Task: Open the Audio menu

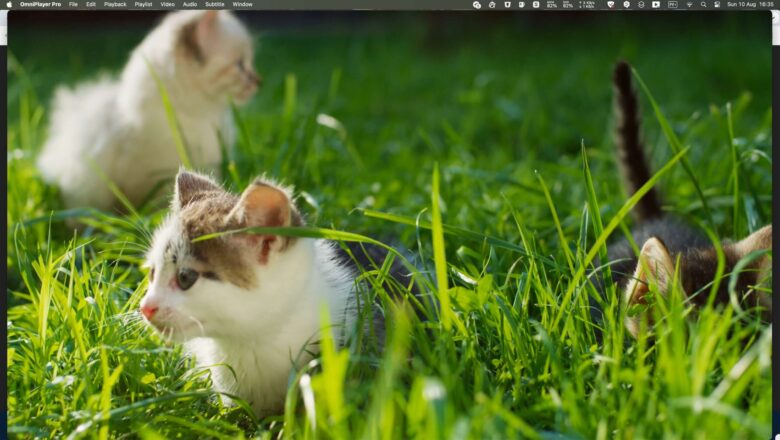Action: click(x=190, y=4)
